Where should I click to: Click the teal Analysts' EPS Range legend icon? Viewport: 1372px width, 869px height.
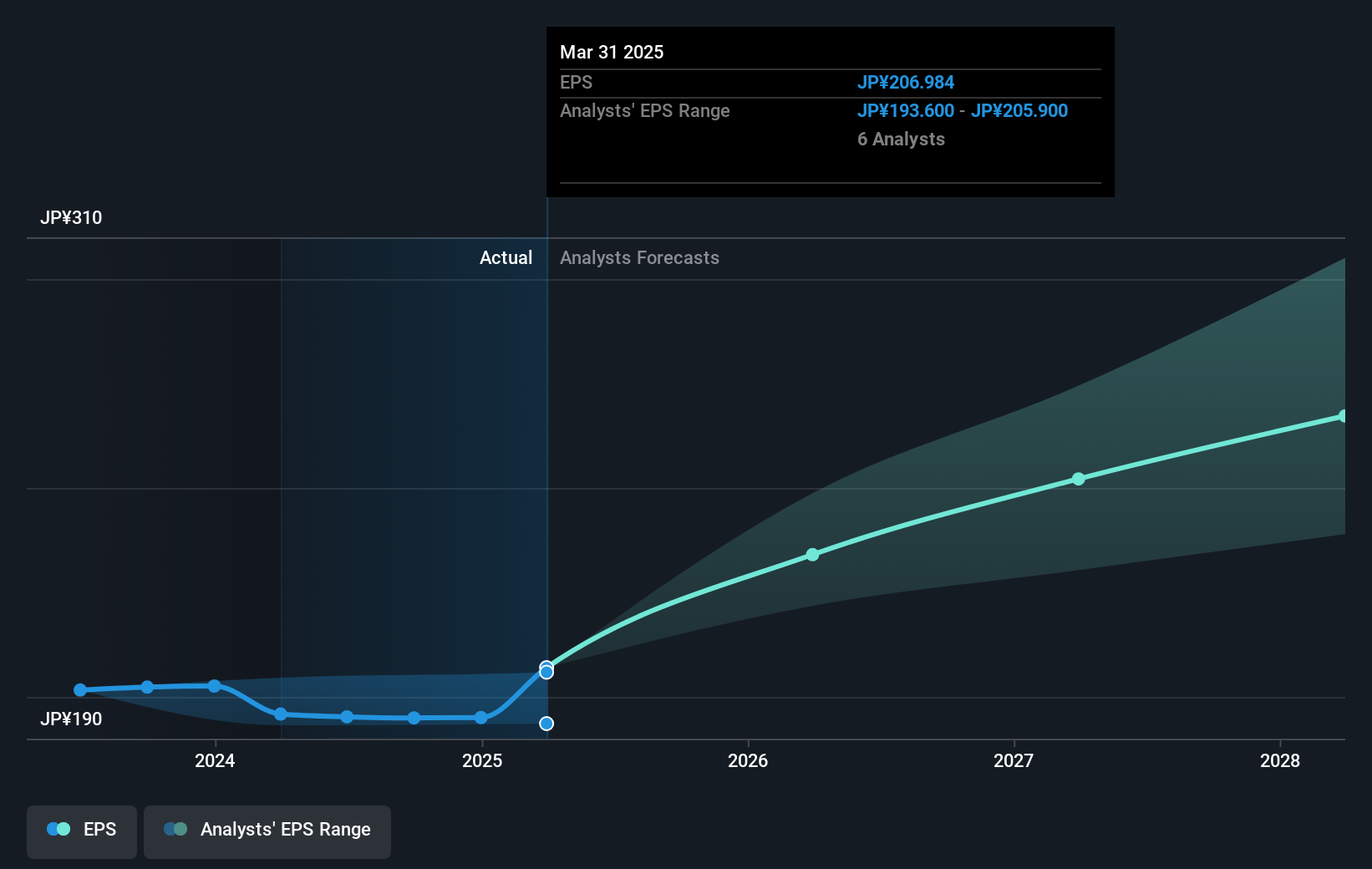pos(175,829)
